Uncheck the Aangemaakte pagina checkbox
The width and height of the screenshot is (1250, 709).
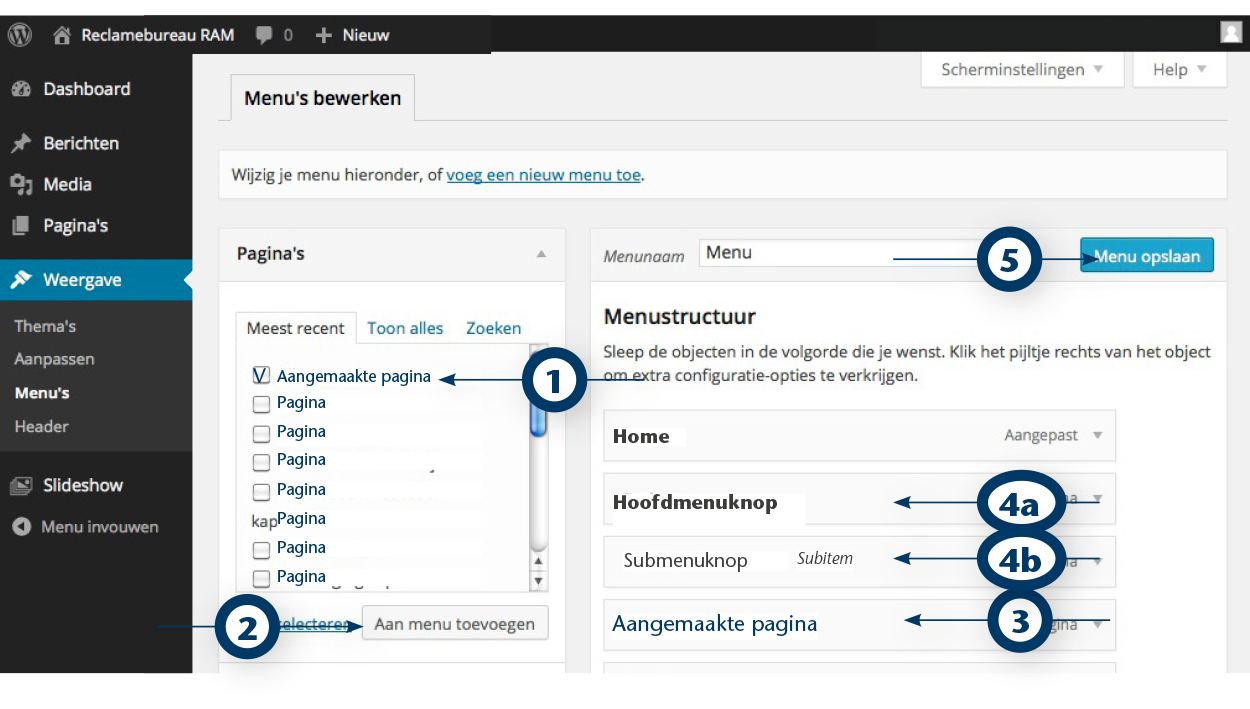pos(261,376)
